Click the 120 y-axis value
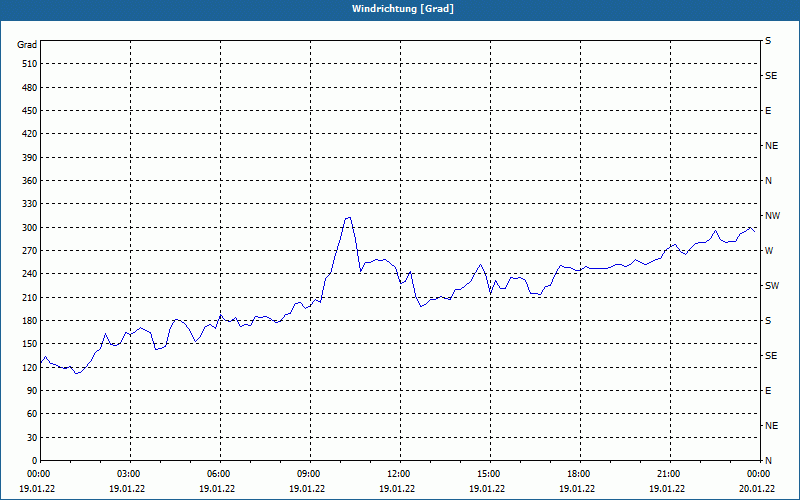 coord(30,367)
